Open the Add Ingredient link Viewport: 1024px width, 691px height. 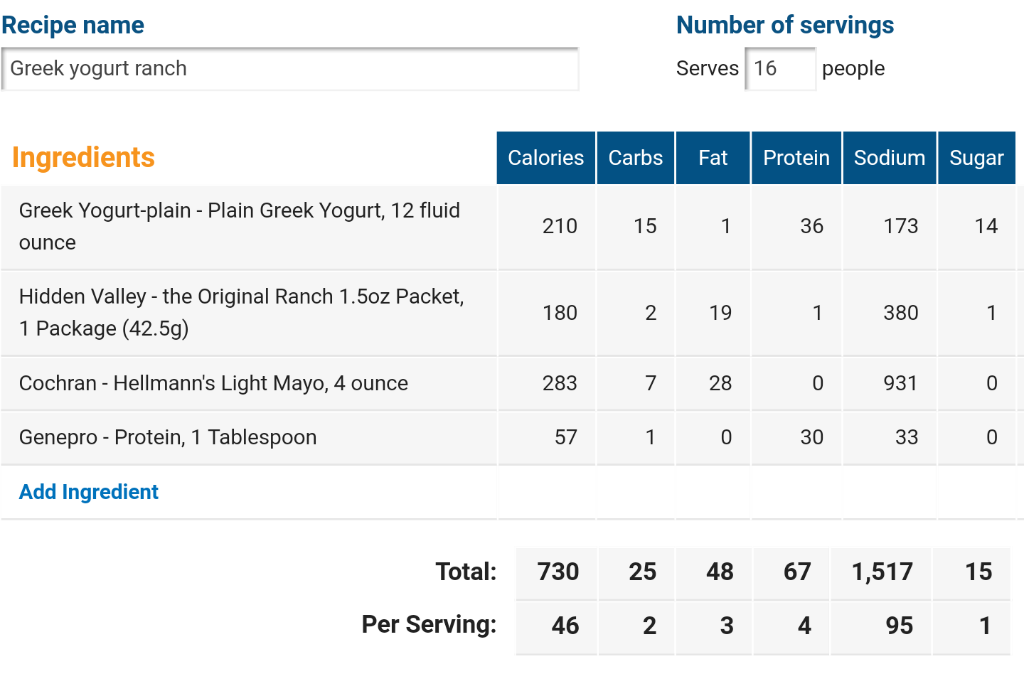tap(89, 492)
